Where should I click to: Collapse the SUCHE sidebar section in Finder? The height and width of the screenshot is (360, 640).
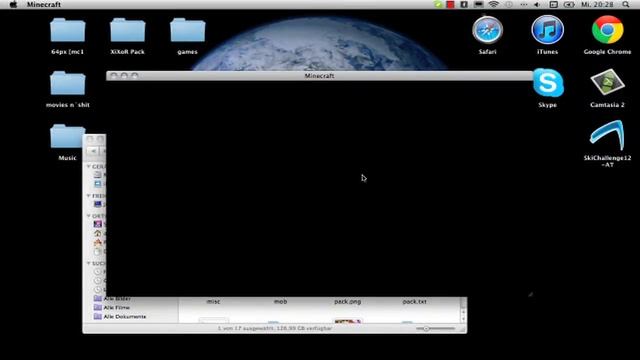pyautogui.click(x=89, y=263)
